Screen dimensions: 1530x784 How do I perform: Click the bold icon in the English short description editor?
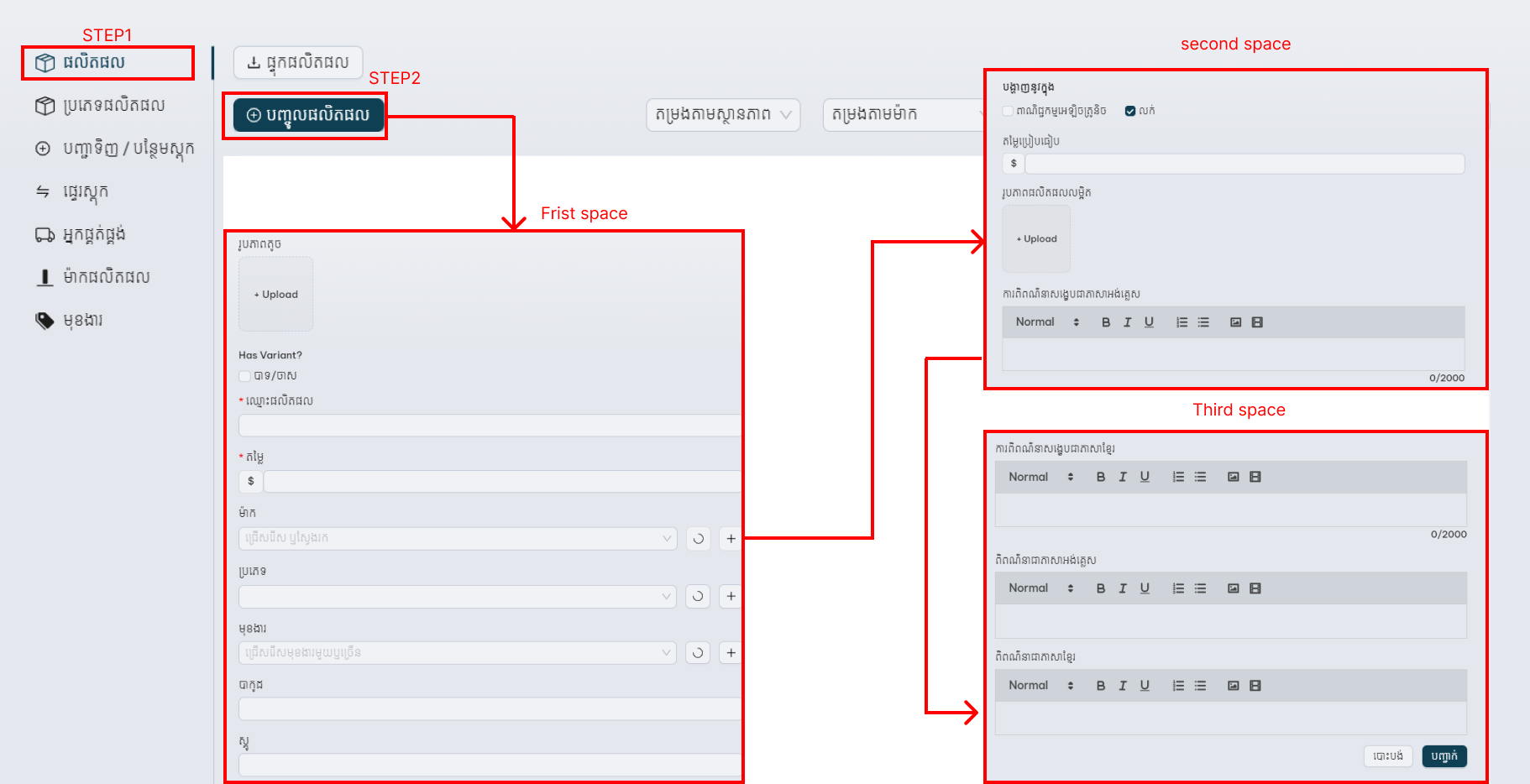pos(1106,322)
